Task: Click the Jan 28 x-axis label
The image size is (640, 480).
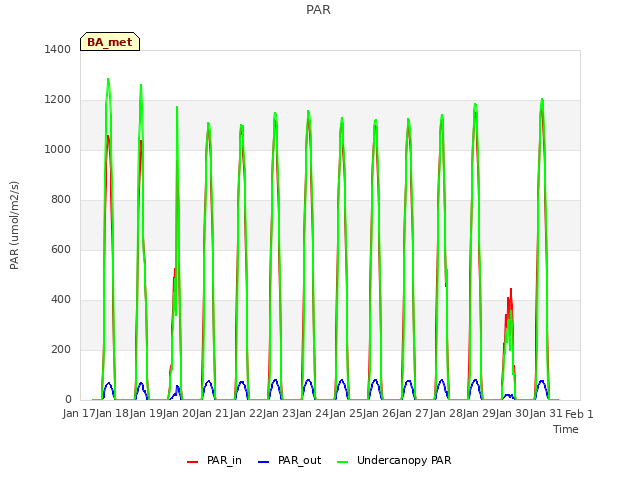Action: 446,414
